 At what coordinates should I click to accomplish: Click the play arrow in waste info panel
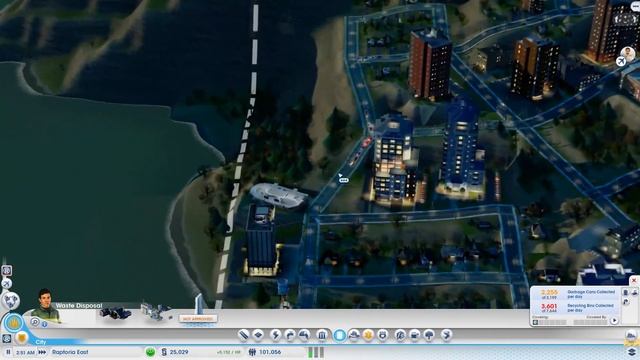pyautogui.click(x=614, y=321)
